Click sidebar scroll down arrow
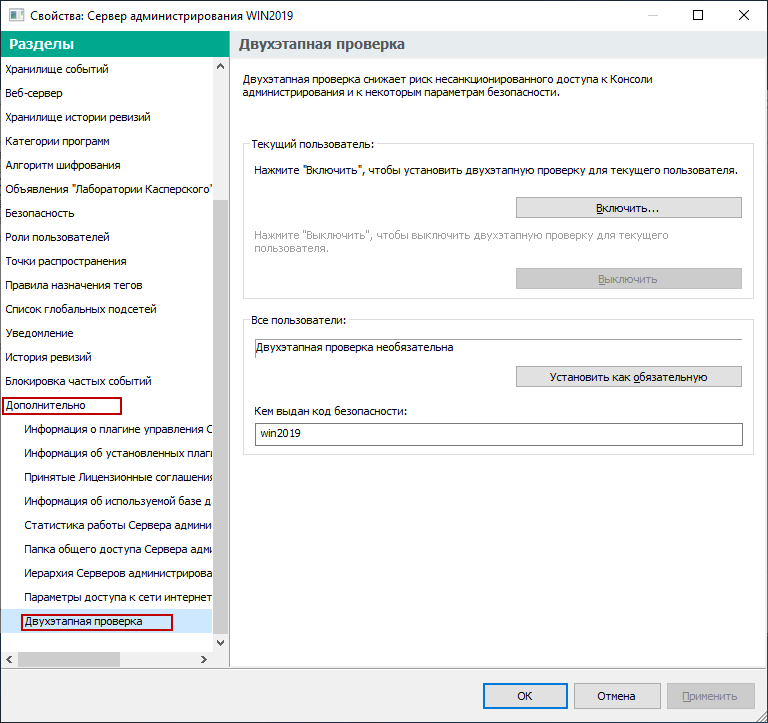 click(x=220, y=642)
